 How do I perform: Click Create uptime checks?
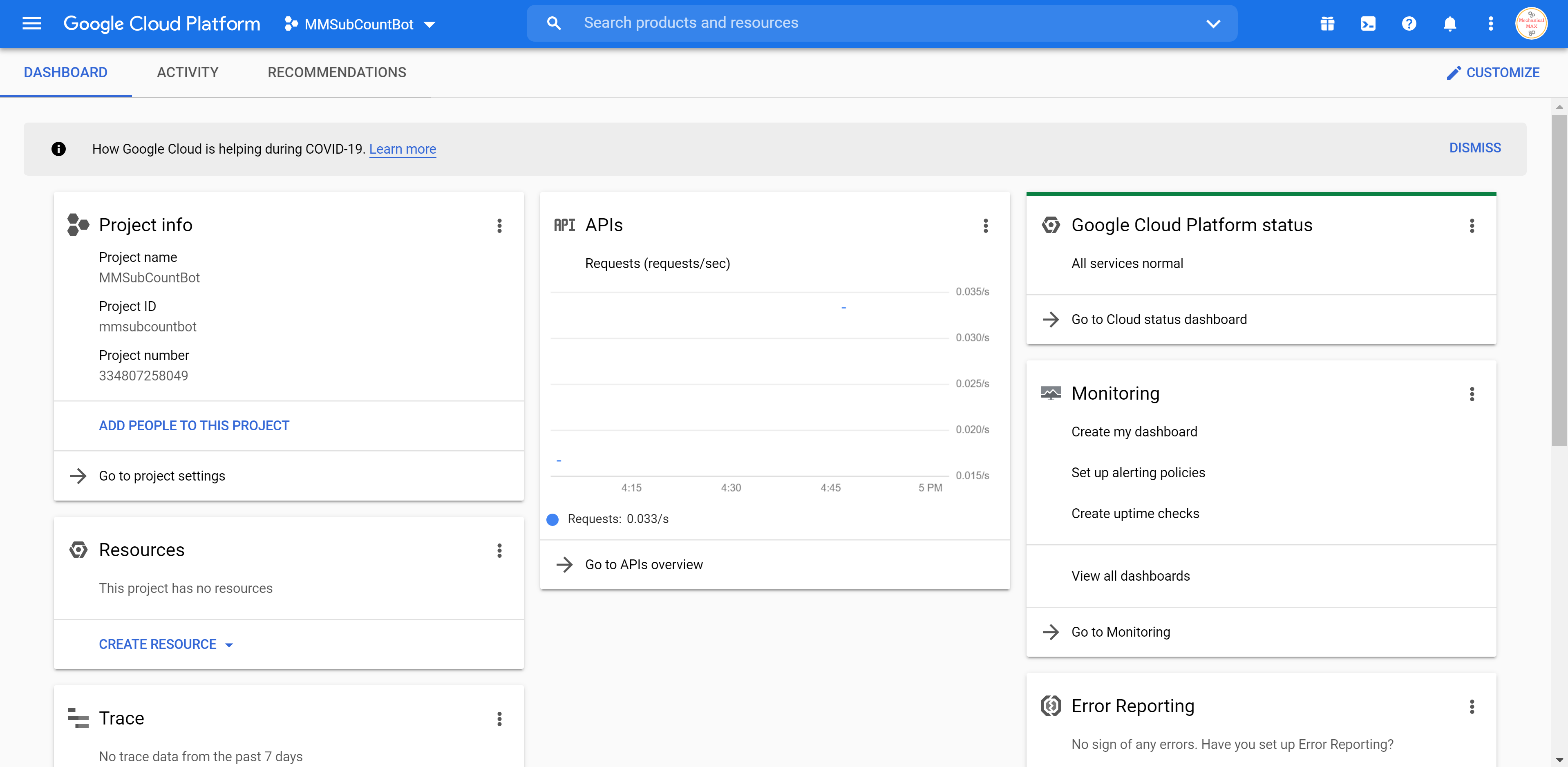click(x=1134, y=513)
